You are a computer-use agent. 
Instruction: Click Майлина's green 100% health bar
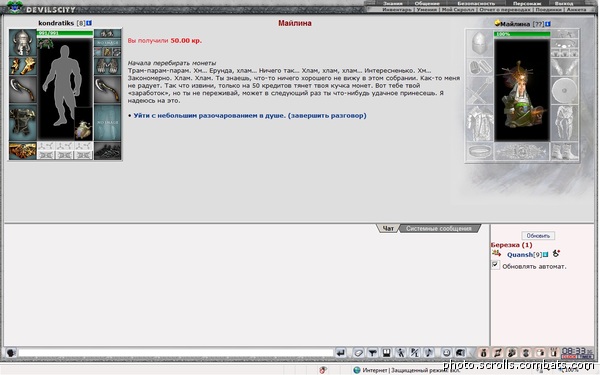pyautogui.click(x=522, y=34)
